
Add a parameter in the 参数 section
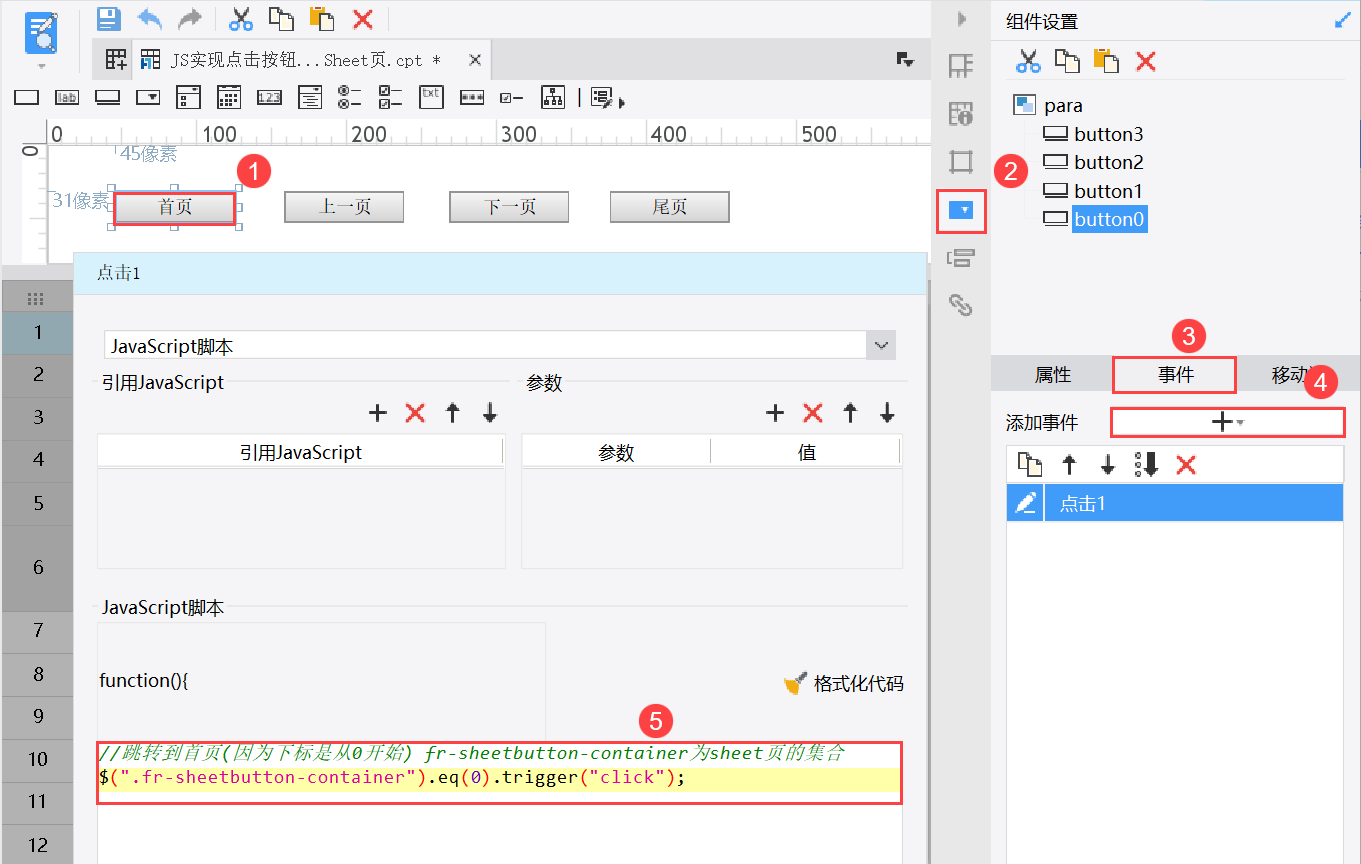click(x=775, y=413)
